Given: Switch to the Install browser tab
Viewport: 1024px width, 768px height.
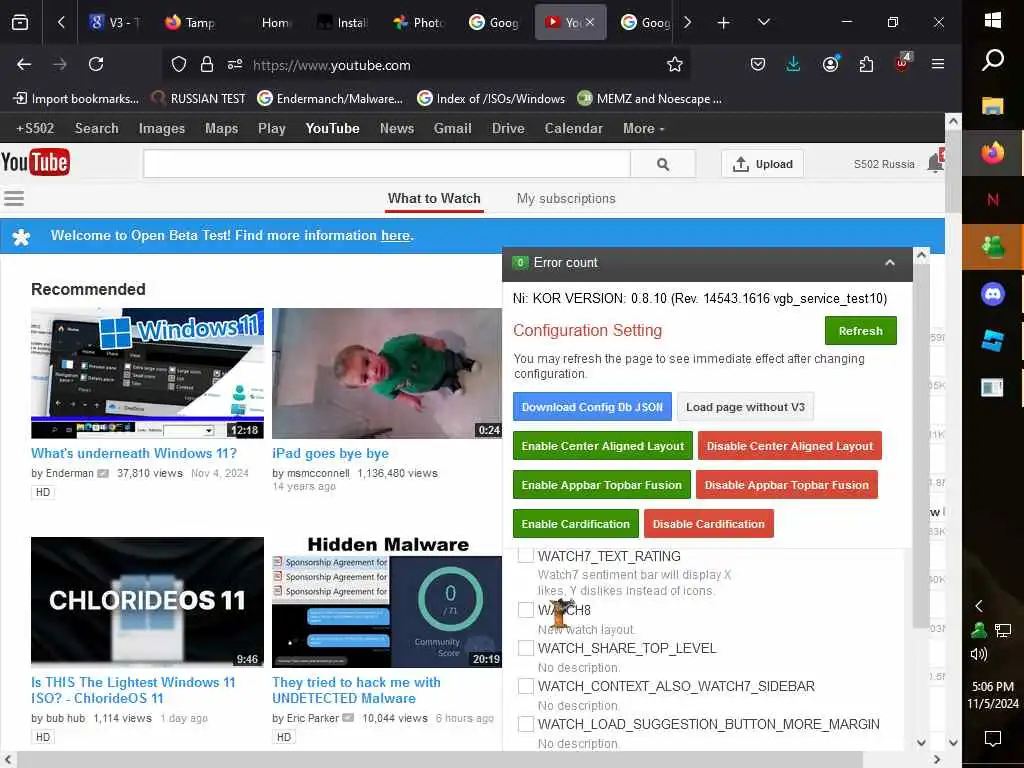Looking at the screenshot, I should (x=342, y=23).
